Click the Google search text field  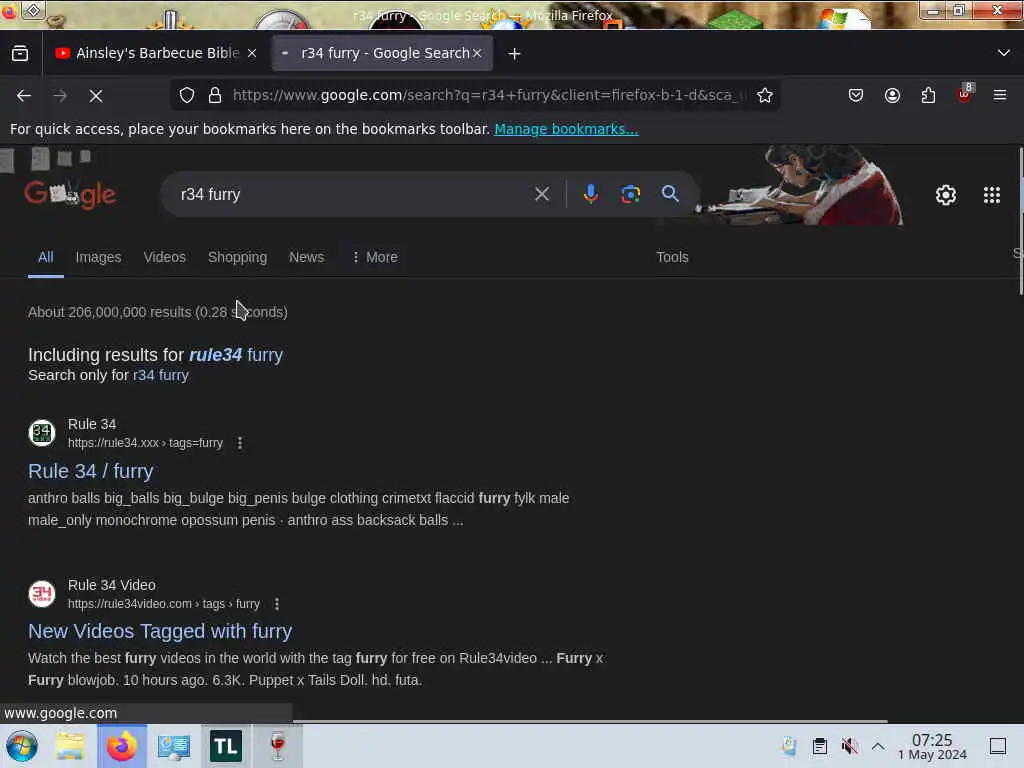(x=353, y=194)
